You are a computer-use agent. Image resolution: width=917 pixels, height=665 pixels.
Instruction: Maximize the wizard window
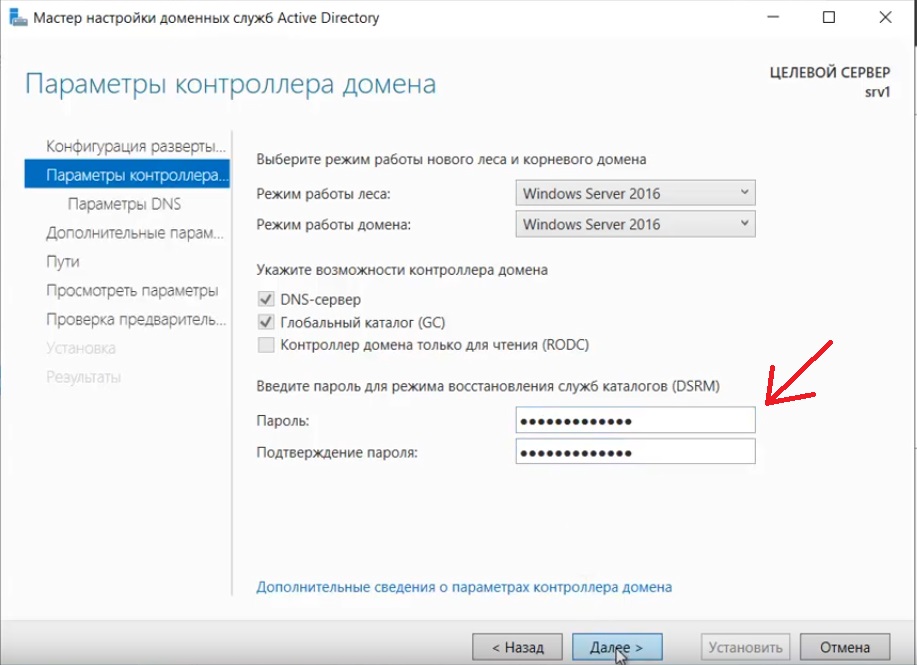pos(829,18)
